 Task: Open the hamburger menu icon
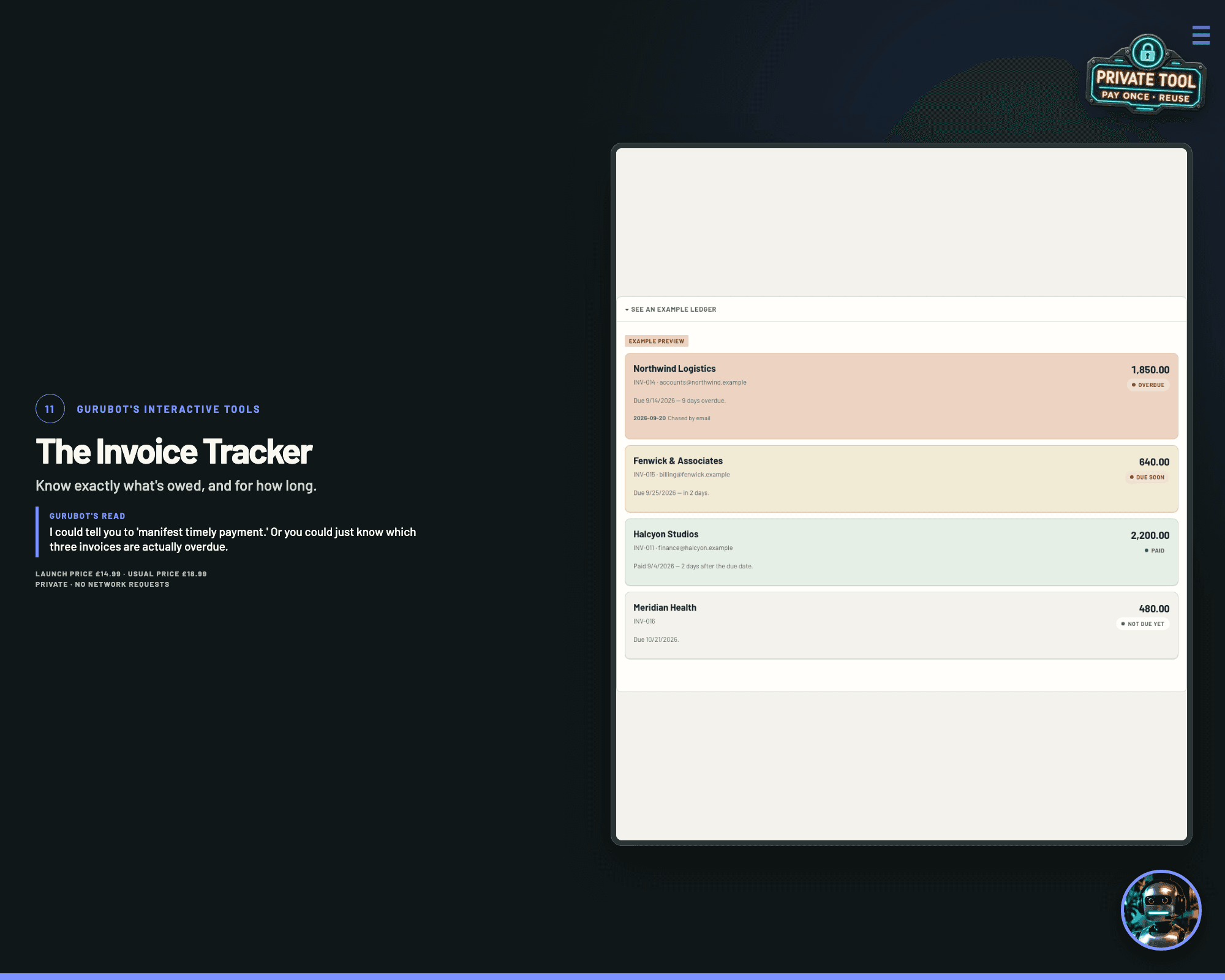[x=1200, y=35]
